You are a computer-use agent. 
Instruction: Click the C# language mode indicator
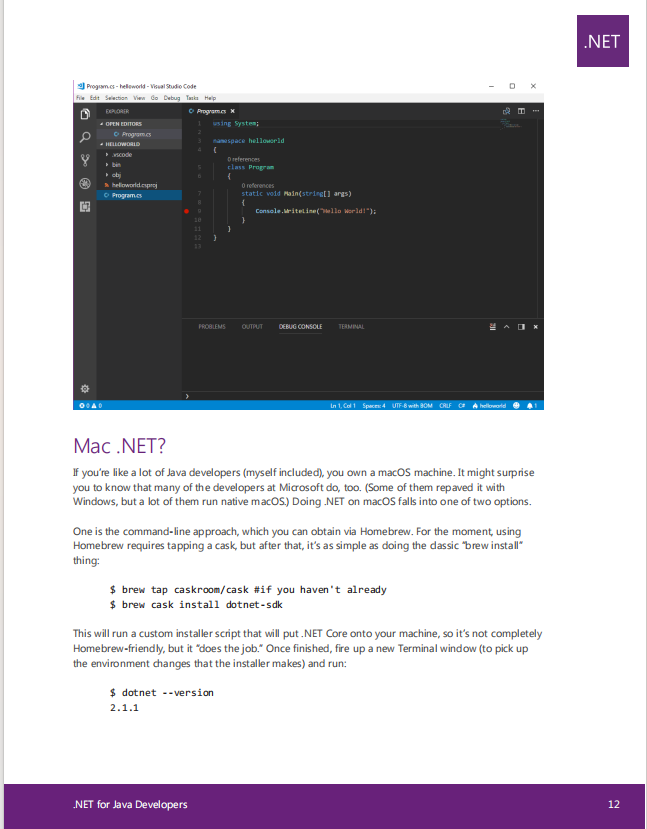click(x=461, y=406)
